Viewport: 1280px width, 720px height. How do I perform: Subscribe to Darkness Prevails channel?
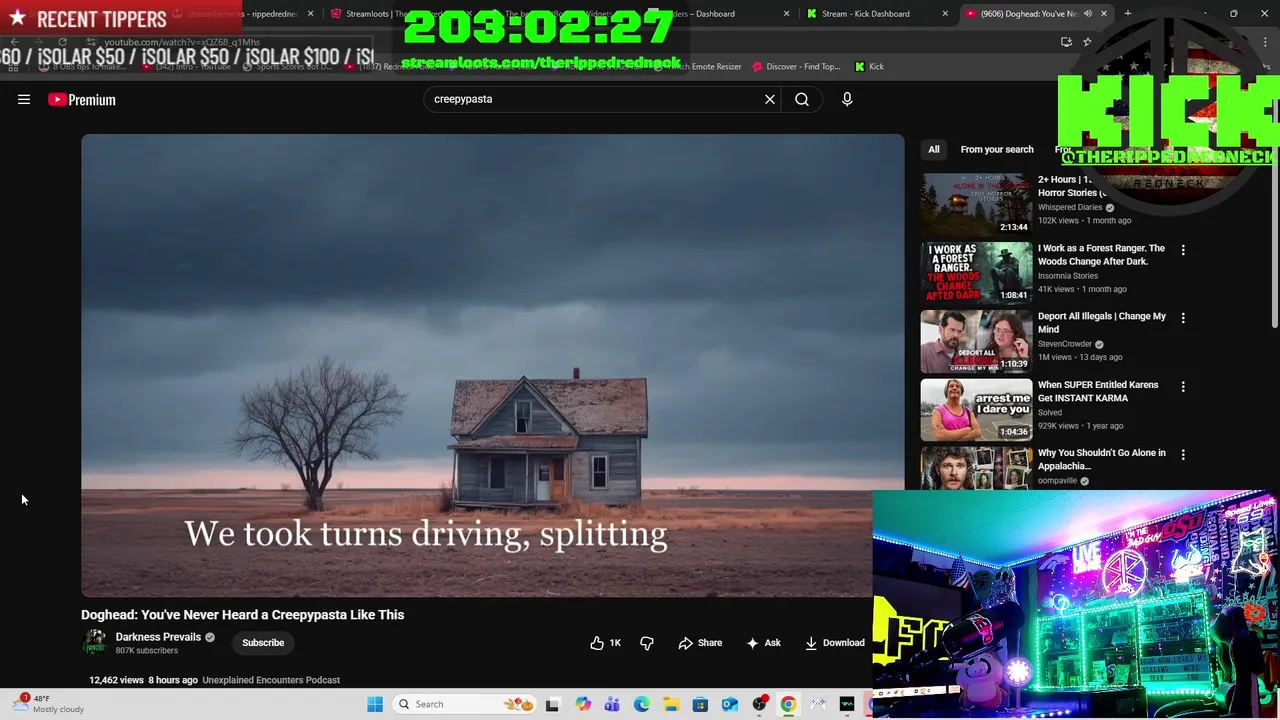pos(263,643)
